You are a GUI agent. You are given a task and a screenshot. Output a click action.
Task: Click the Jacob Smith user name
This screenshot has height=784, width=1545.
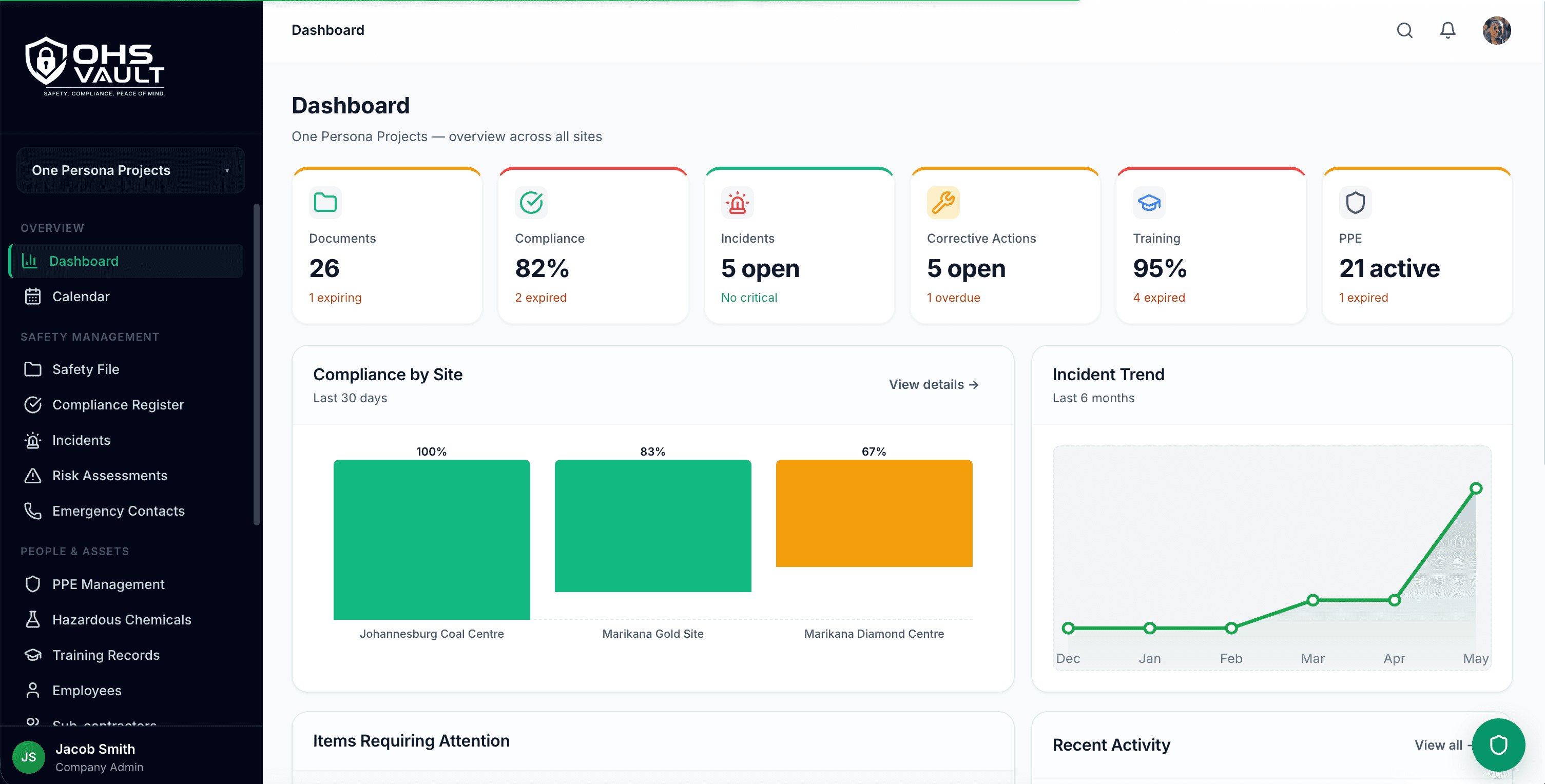coord(95,749)
